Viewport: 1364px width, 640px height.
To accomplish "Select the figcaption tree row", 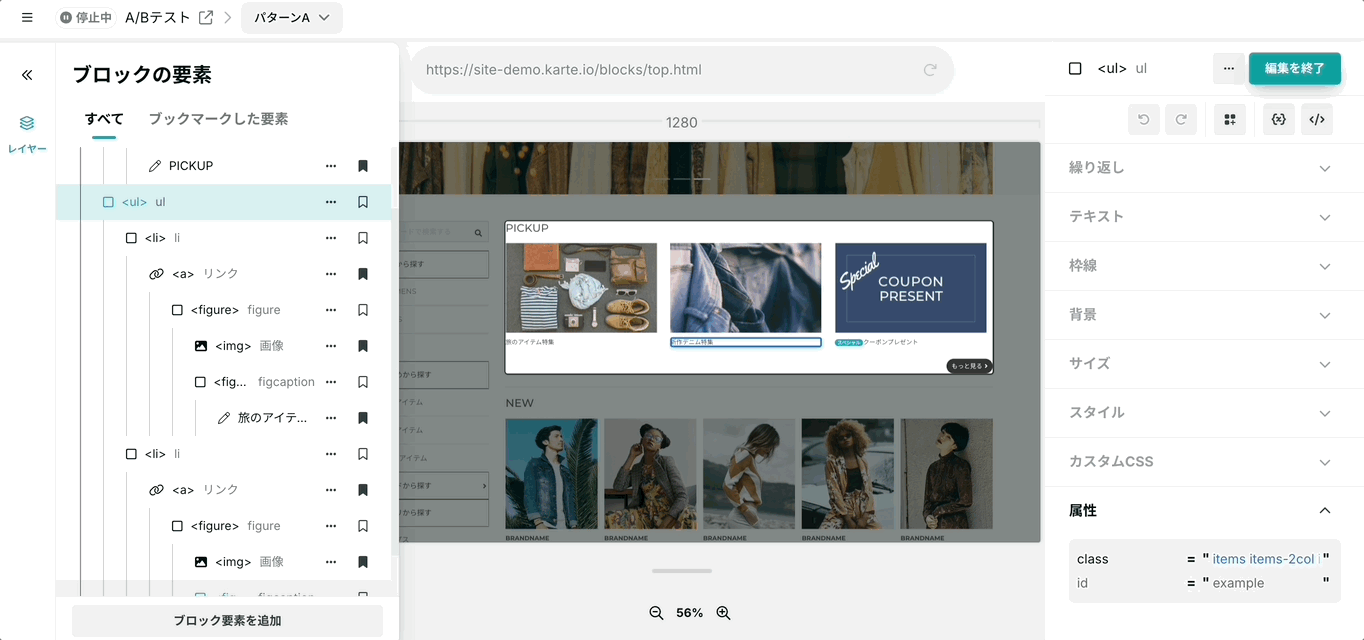I will pyautogui.click(x=223, y=382).
